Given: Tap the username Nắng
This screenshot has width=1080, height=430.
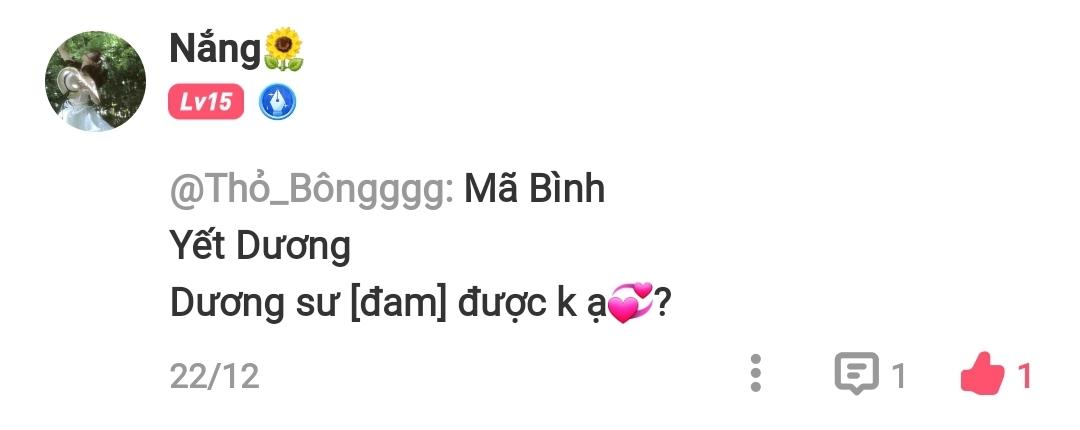Looking at the screenshot, I should coord(215,50).
